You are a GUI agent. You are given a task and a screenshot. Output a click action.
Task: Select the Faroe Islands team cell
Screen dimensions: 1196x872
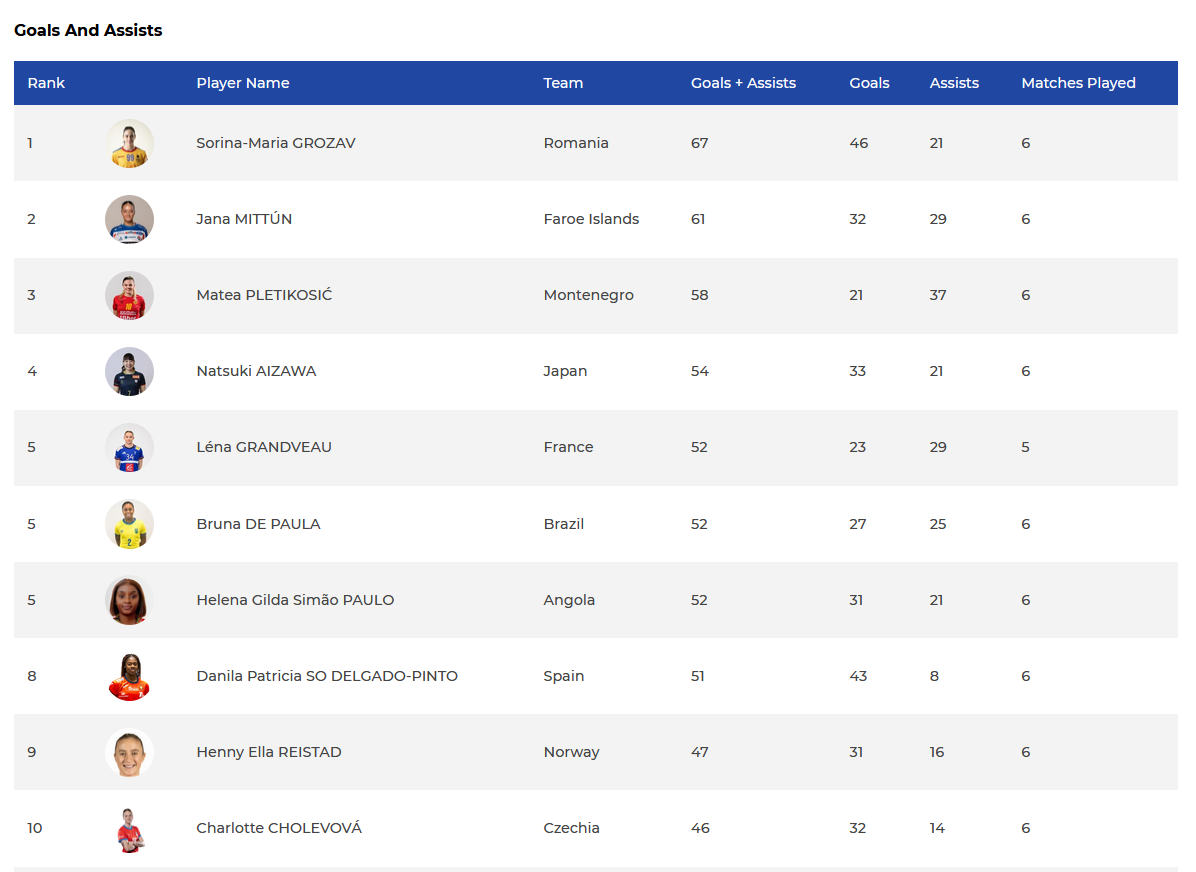(591, 219)
